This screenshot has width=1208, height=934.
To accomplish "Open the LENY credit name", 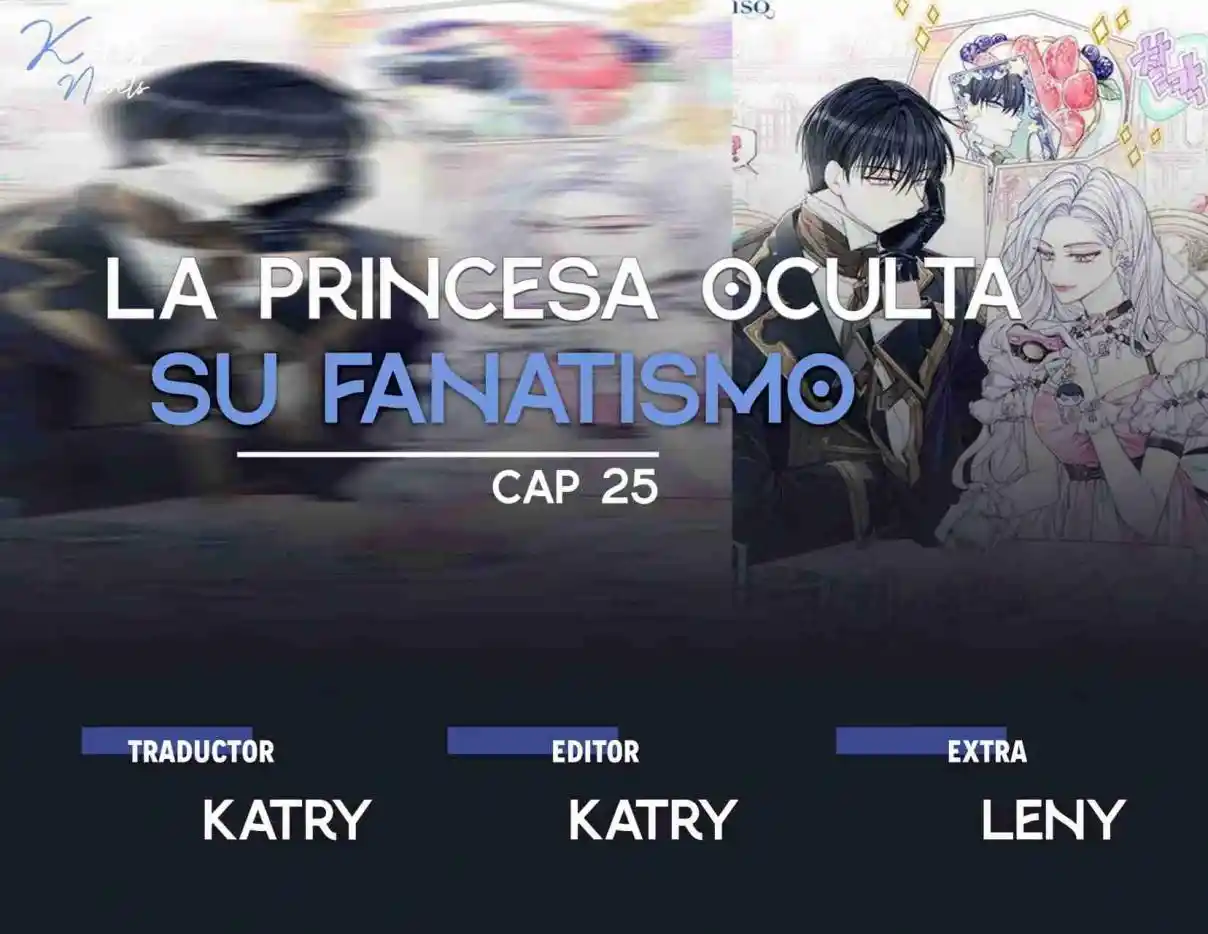I will [x=1053, y=820].
